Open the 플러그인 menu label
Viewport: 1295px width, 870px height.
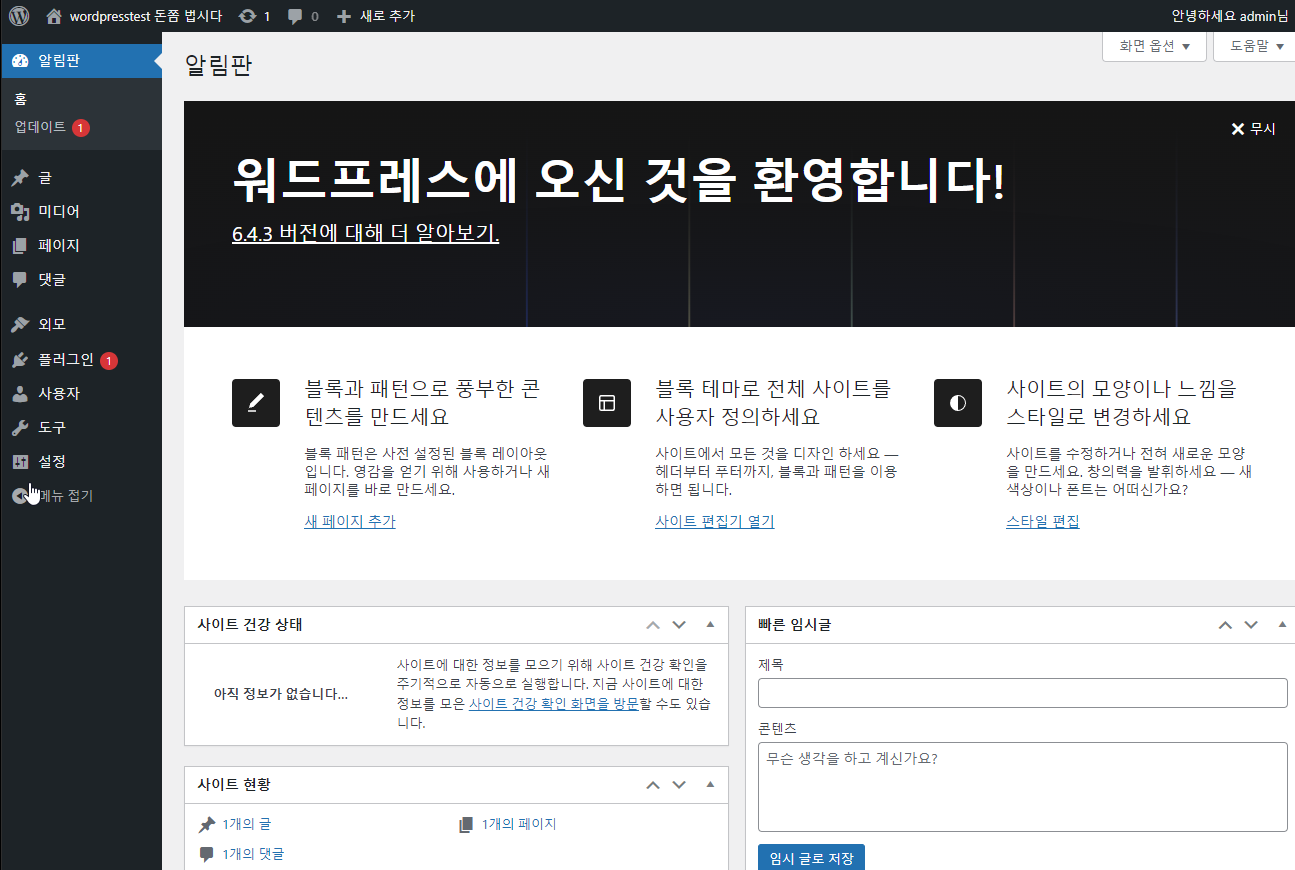coord(66,360)
